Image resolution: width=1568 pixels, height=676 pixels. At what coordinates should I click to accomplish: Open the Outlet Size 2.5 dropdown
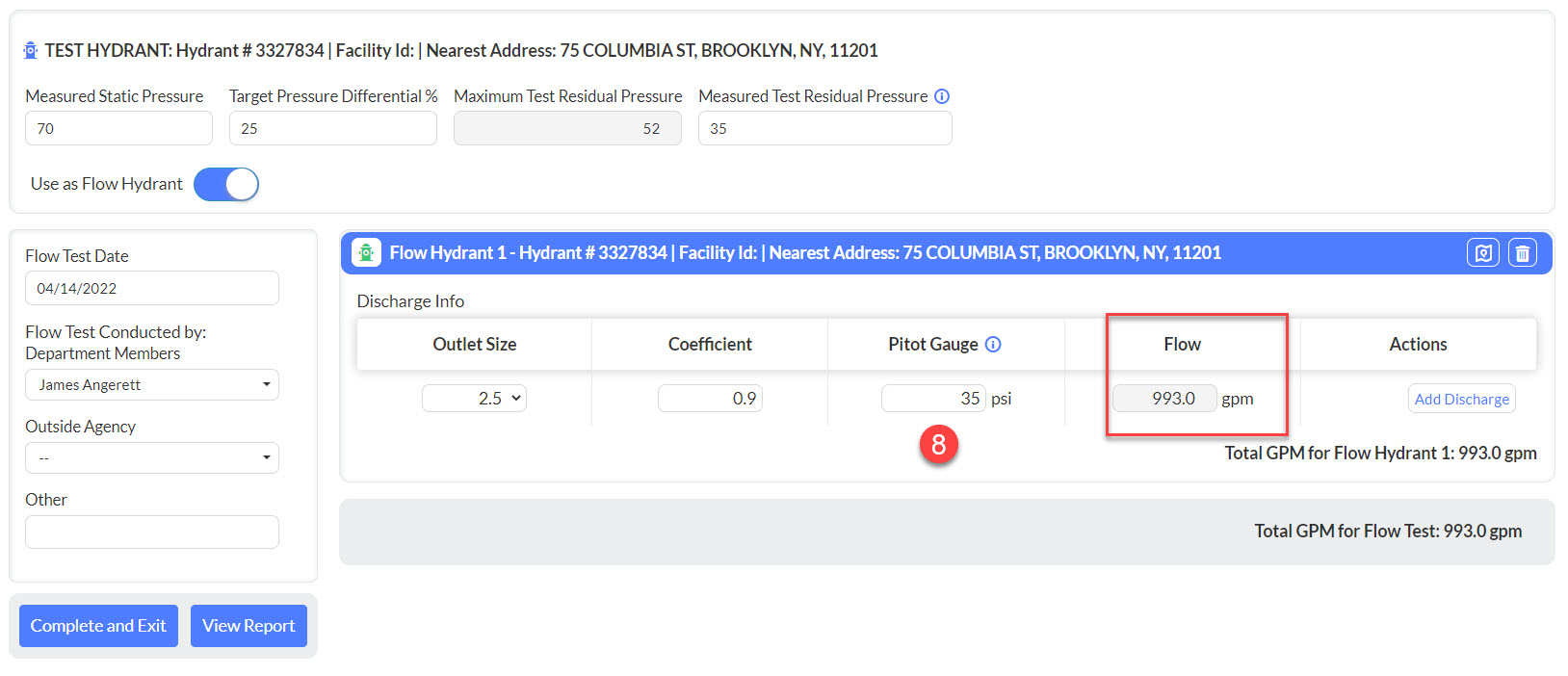point(474,398)
